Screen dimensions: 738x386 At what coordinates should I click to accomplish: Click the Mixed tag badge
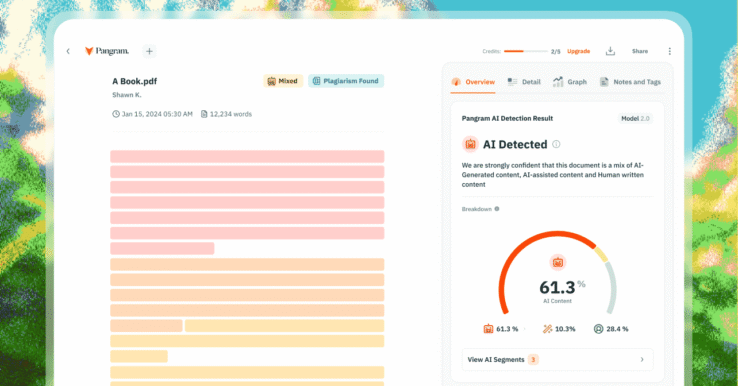point(283,81)
